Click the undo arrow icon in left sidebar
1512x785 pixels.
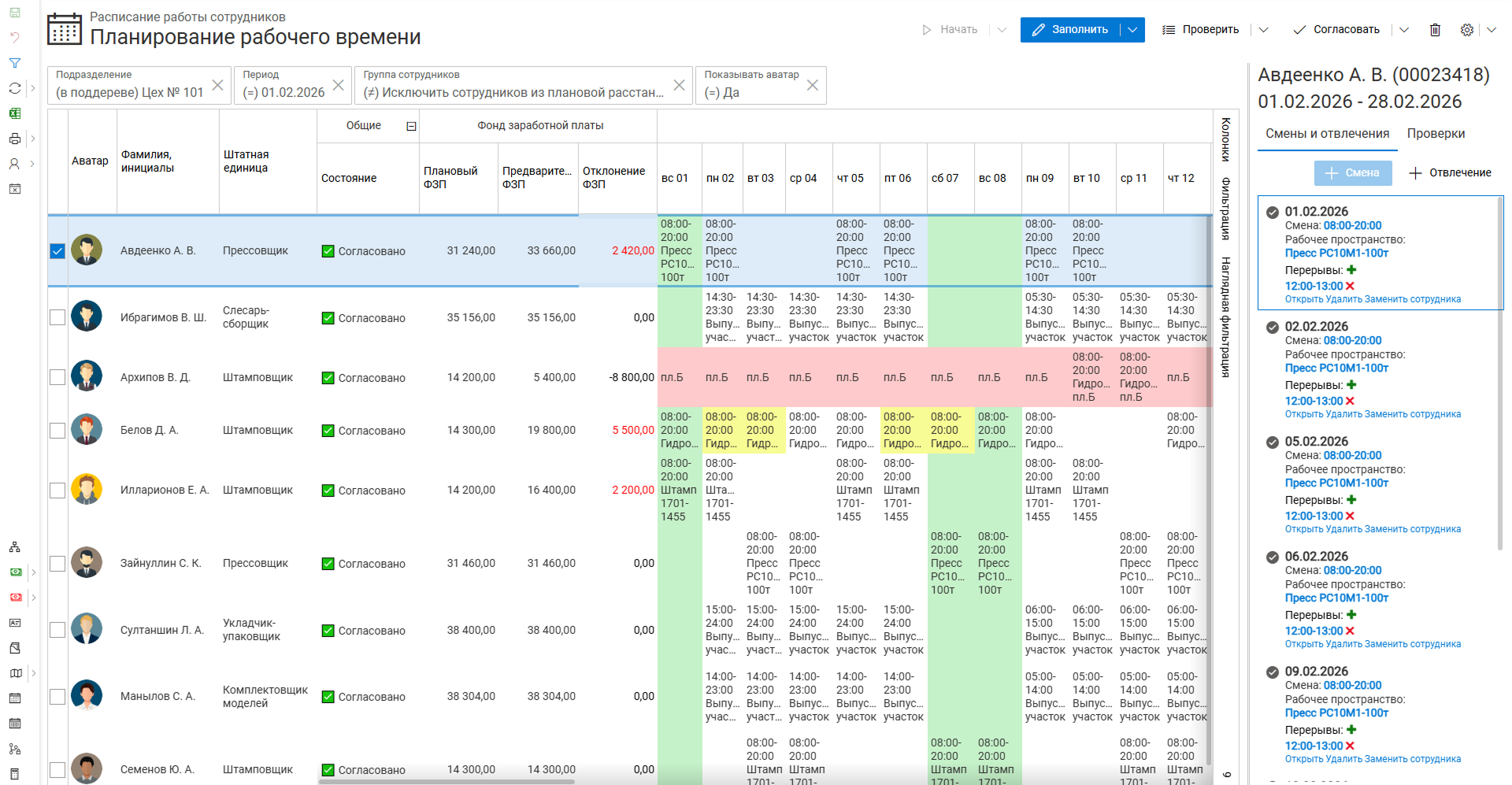coord(15,38)
